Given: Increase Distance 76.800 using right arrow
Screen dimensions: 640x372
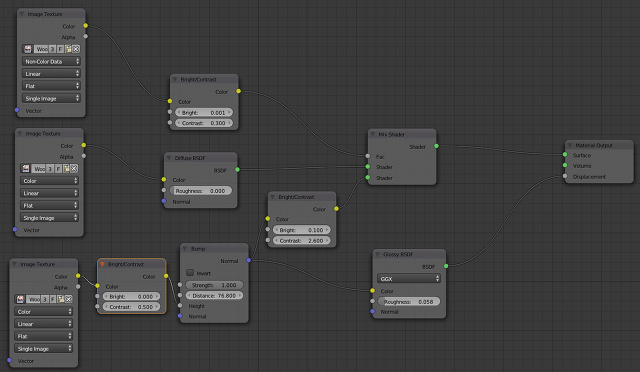Looking at the screenshot, I should click(240, 296).
